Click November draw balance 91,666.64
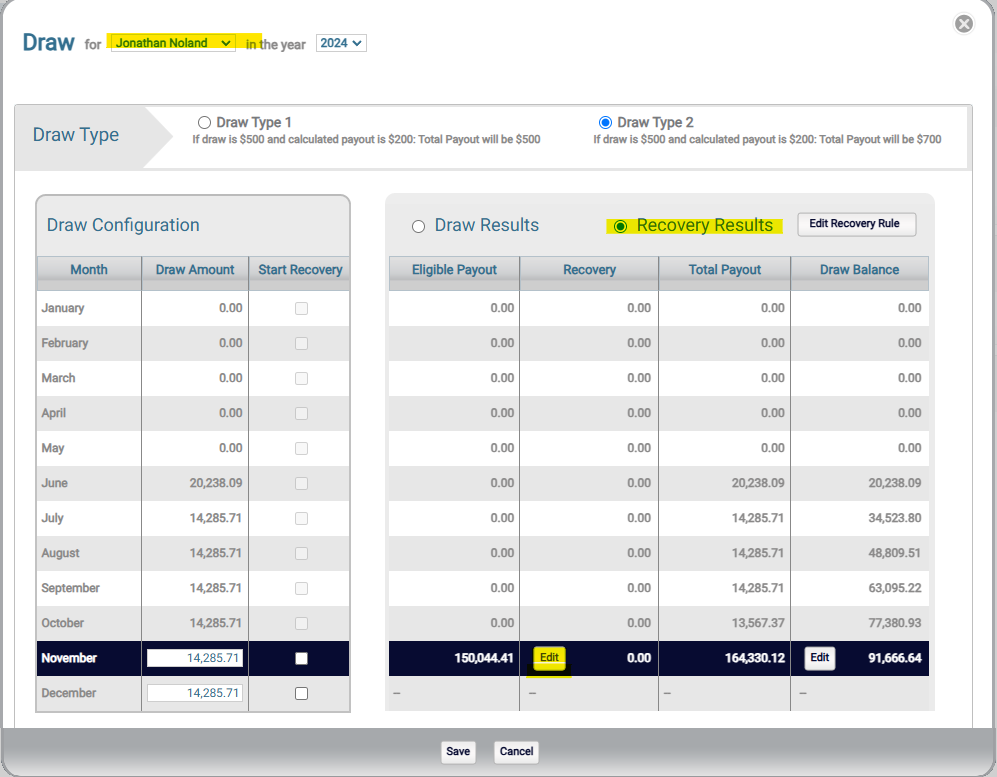The width and height of the screenshot is (997, 777). tap(895, 658)
